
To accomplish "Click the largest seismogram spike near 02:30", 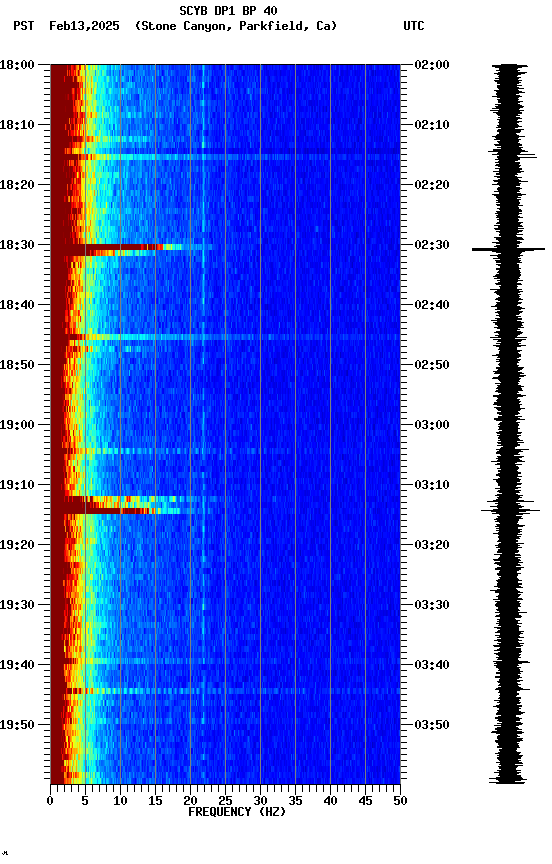I will pos(508,250).
